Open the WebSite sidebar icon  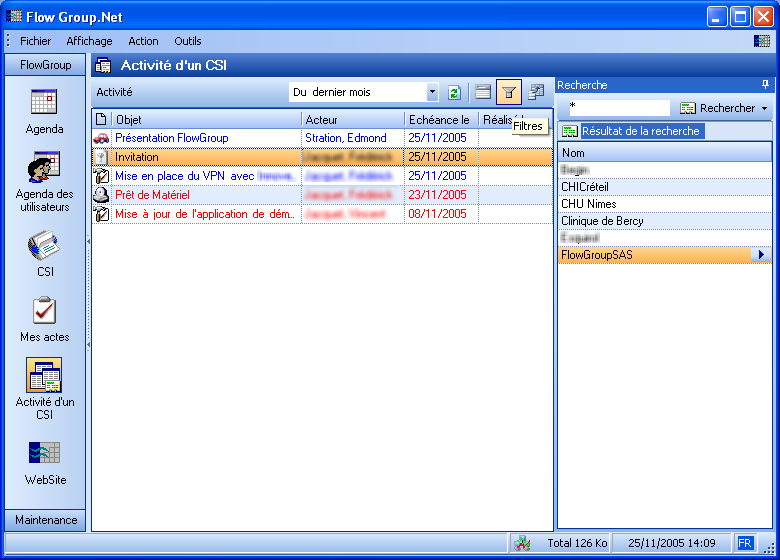[44, 462]
